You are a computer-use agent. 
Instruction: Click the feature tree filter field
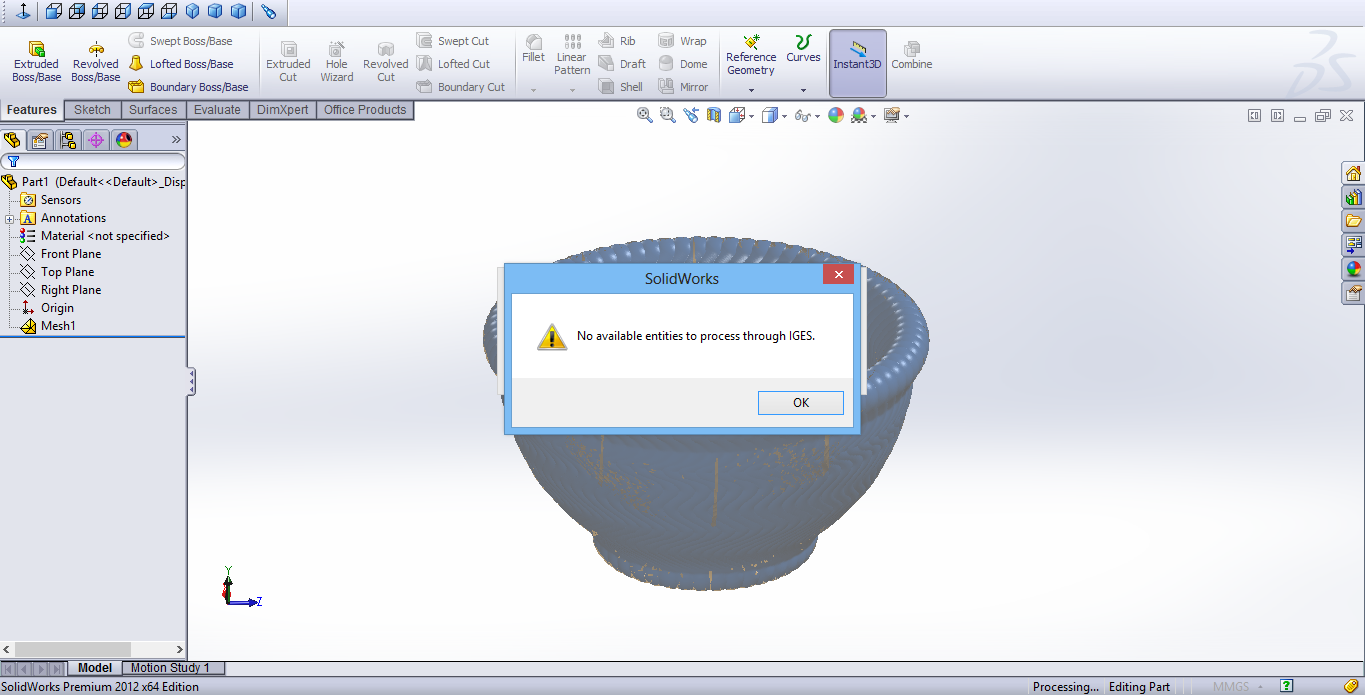(93, 161)
